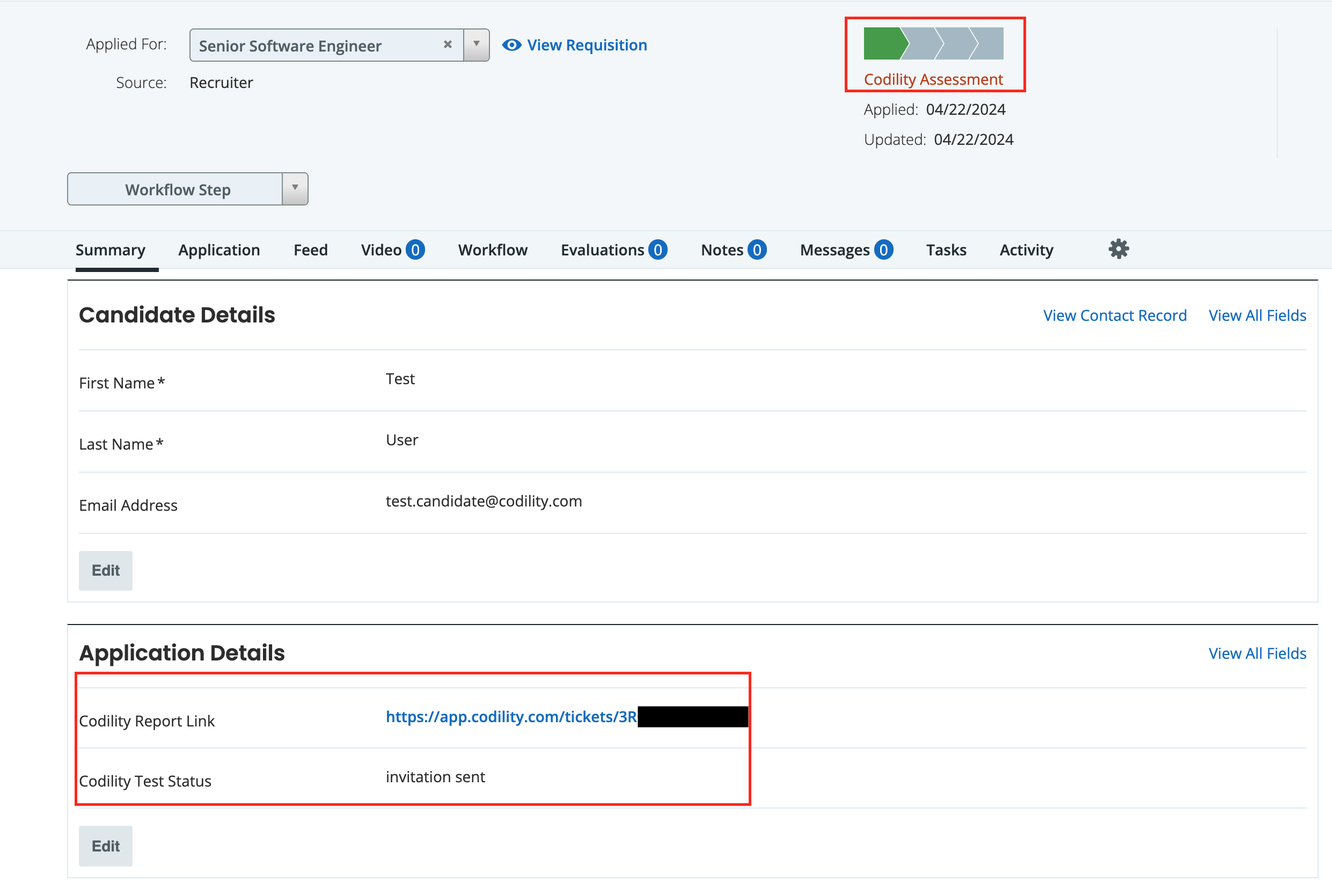View the Activity tab

pyautogui.click(x=1026, y=249)
